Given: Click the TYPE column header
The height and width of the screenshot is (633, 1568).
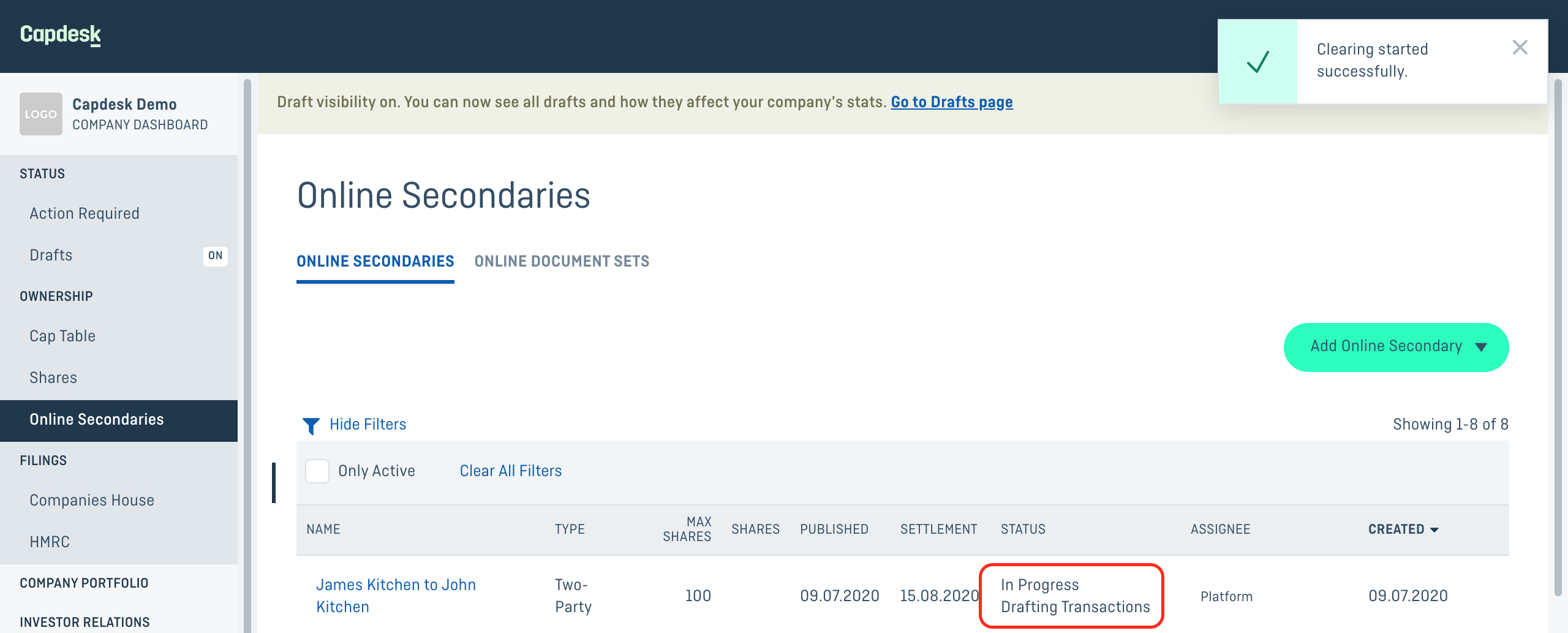Looking at the screenshot, I should tap(570, 529).
